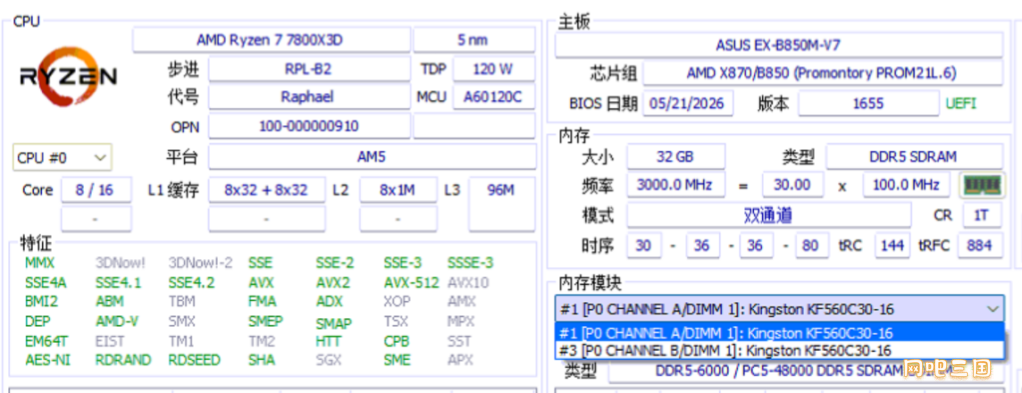Image resolution: width=1022 pixels, height=393 pixels.
Task: Select the 3000.0 MHz frequency value
Action: coord(675,185)
